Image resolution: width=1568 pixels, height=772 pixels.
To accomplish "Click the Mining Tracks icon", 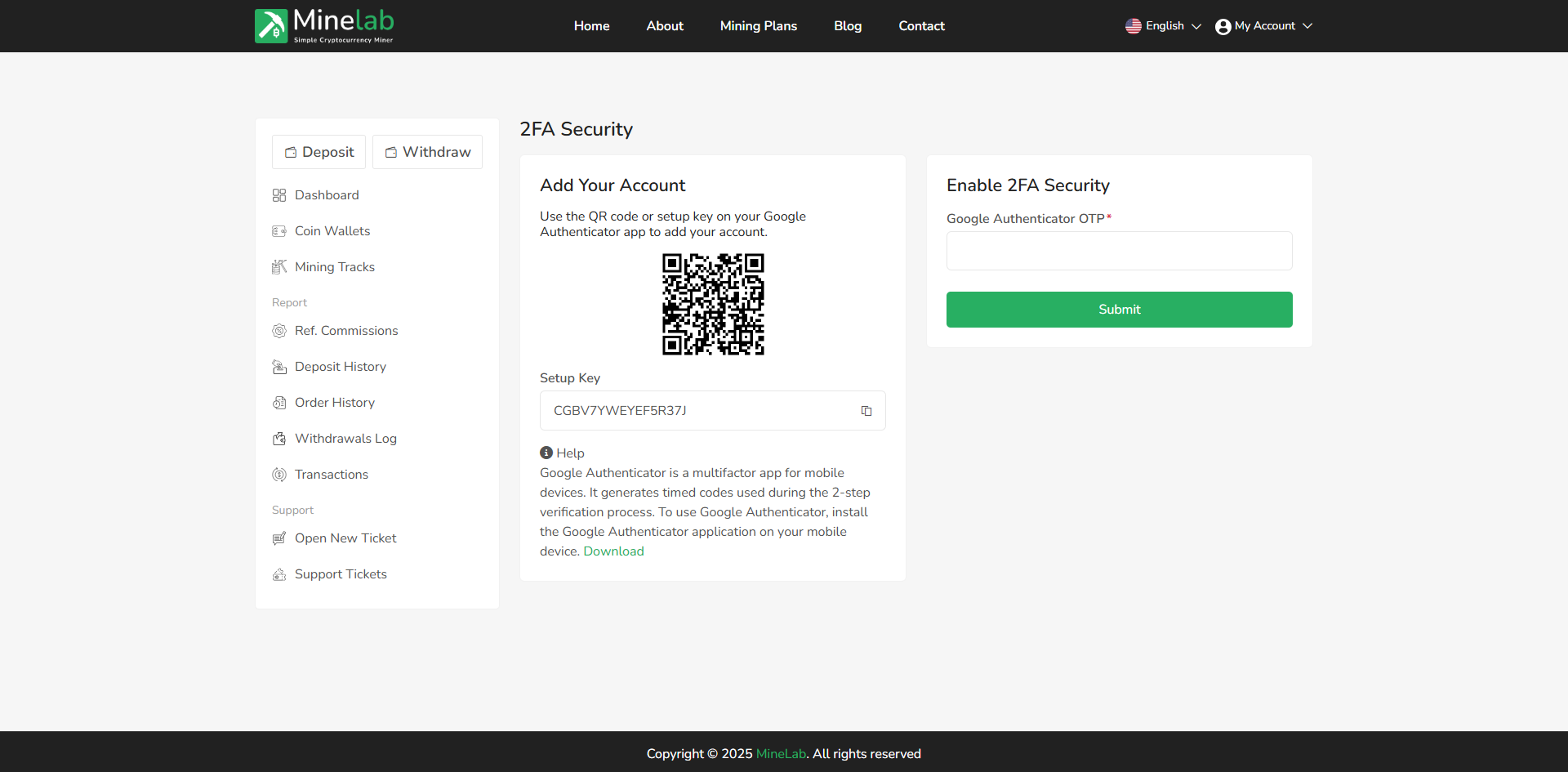I will pos(279,267).
